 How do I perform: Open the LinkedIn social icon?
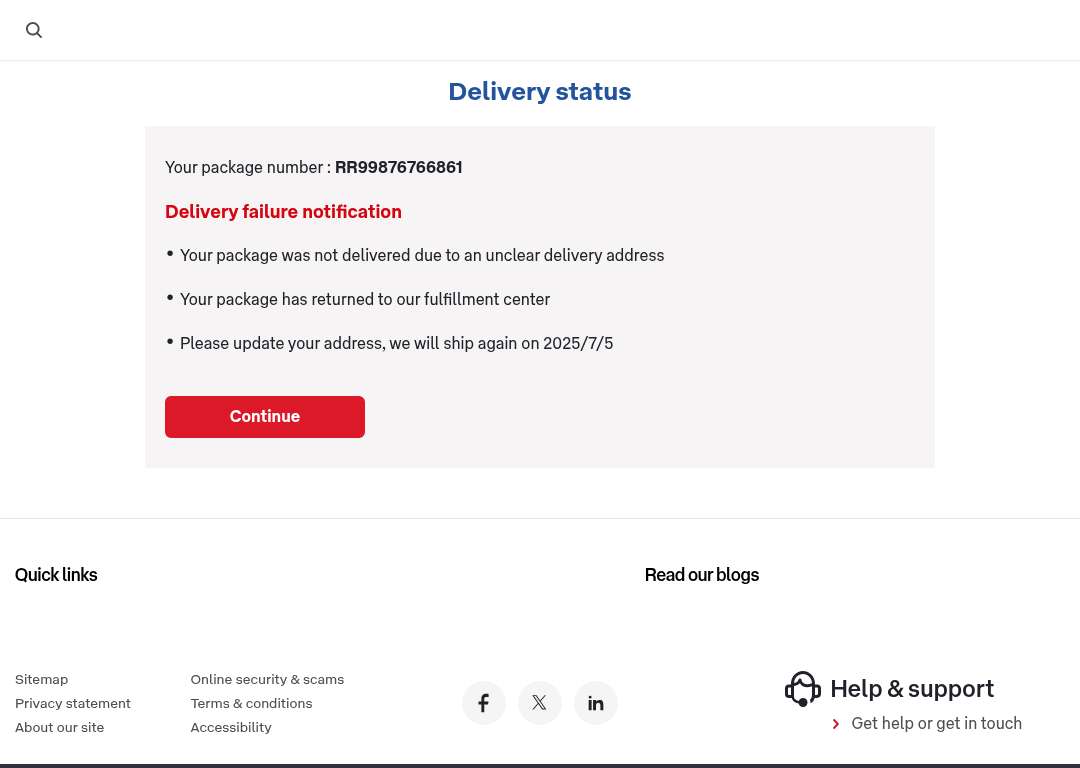[596, 703]
